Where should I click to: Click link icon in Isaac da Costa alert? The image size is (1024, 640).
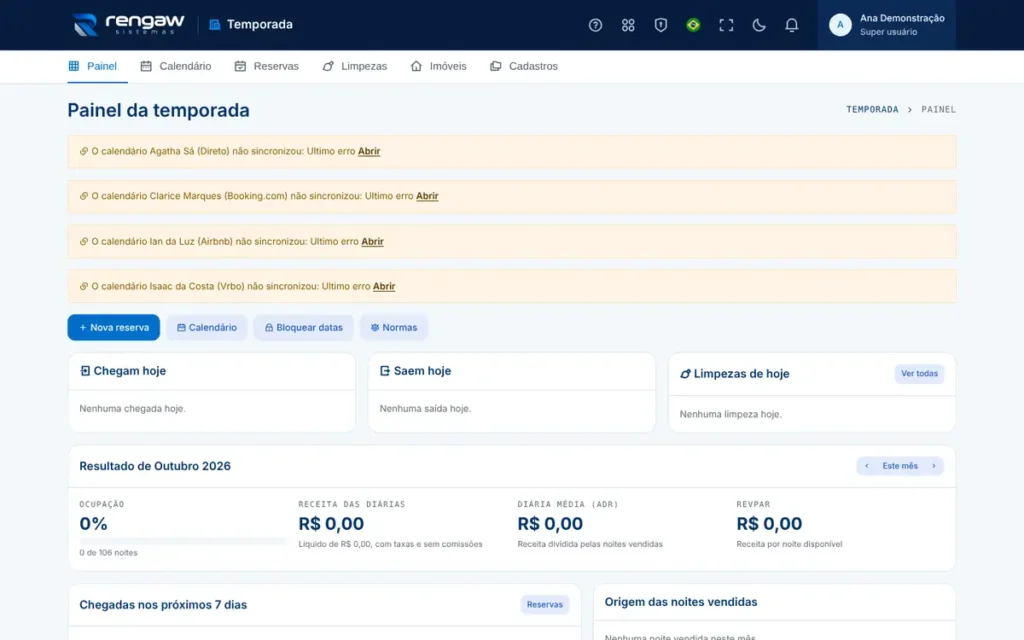(x=84, y=286)
